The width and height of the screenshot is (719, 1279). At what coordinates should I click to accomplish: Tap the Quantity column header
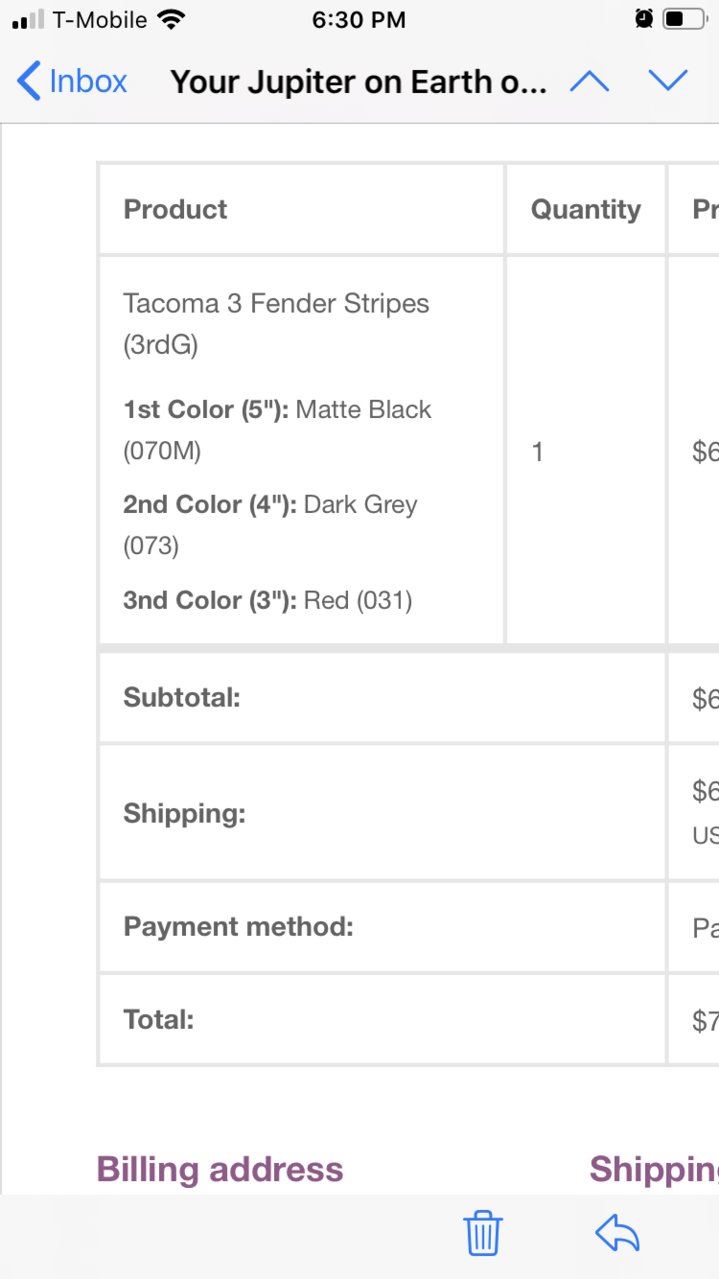tap(586, 209)
